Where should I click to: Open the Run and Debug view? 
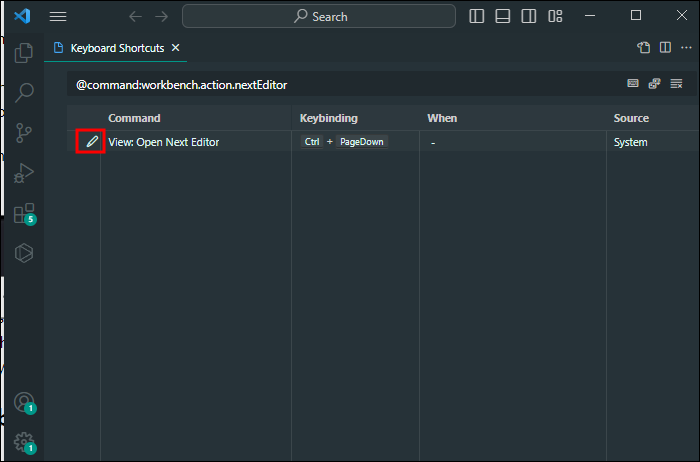point(24,173)
